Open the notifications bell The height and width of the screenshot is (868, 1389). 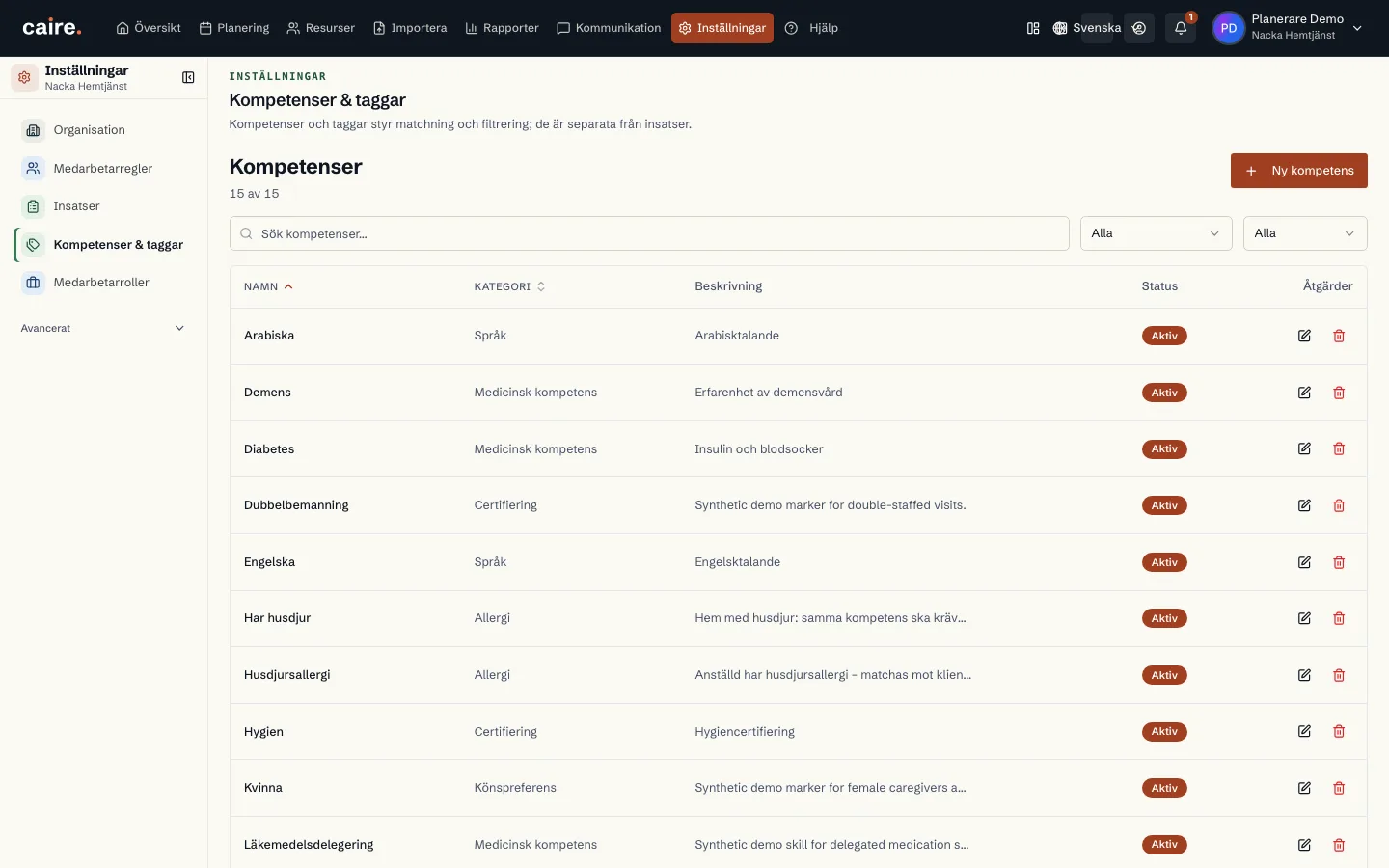[1181, 28]
